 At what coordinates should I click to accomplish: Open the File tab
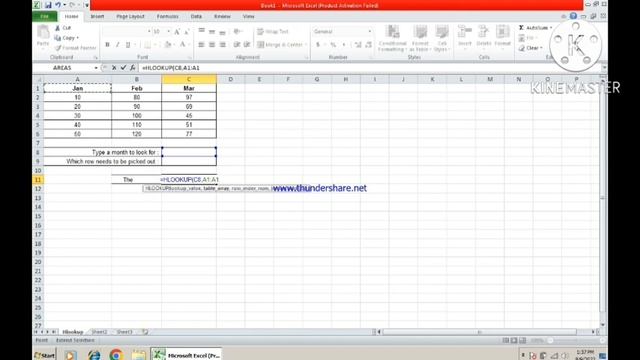(x=44, y=16)
